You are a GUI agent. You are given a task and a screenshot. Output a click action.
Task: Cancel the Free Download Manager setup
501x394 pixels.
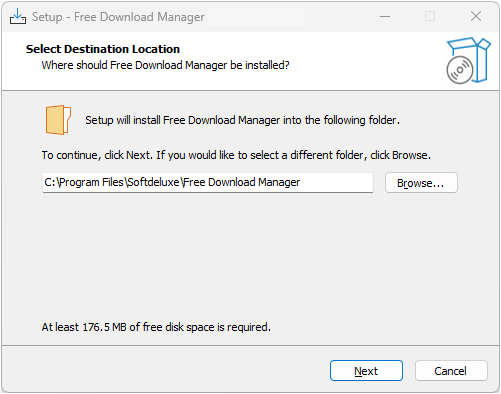pyautogui.click(x=451, y=370)
